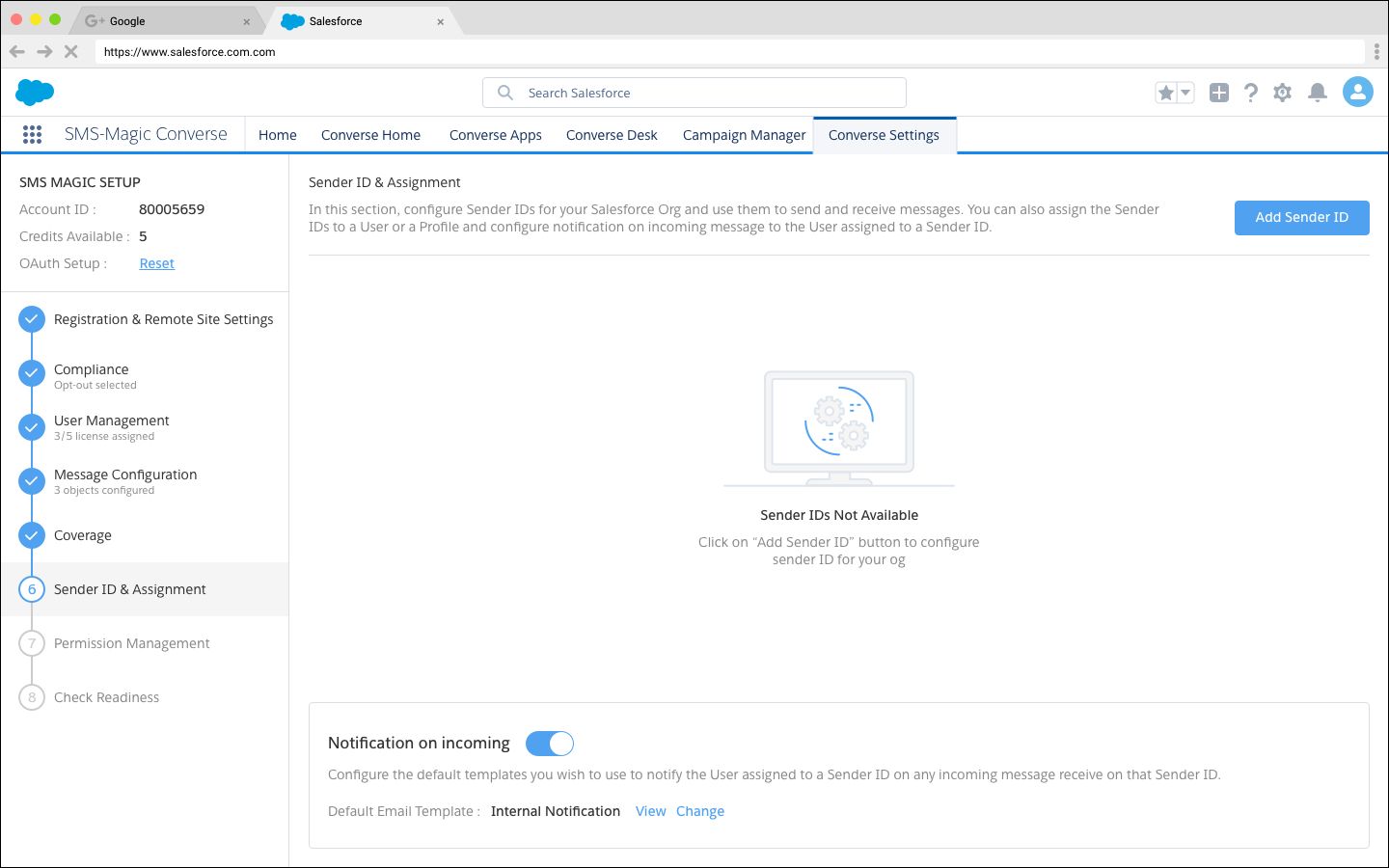Open the notifications bell icon

1317,93
